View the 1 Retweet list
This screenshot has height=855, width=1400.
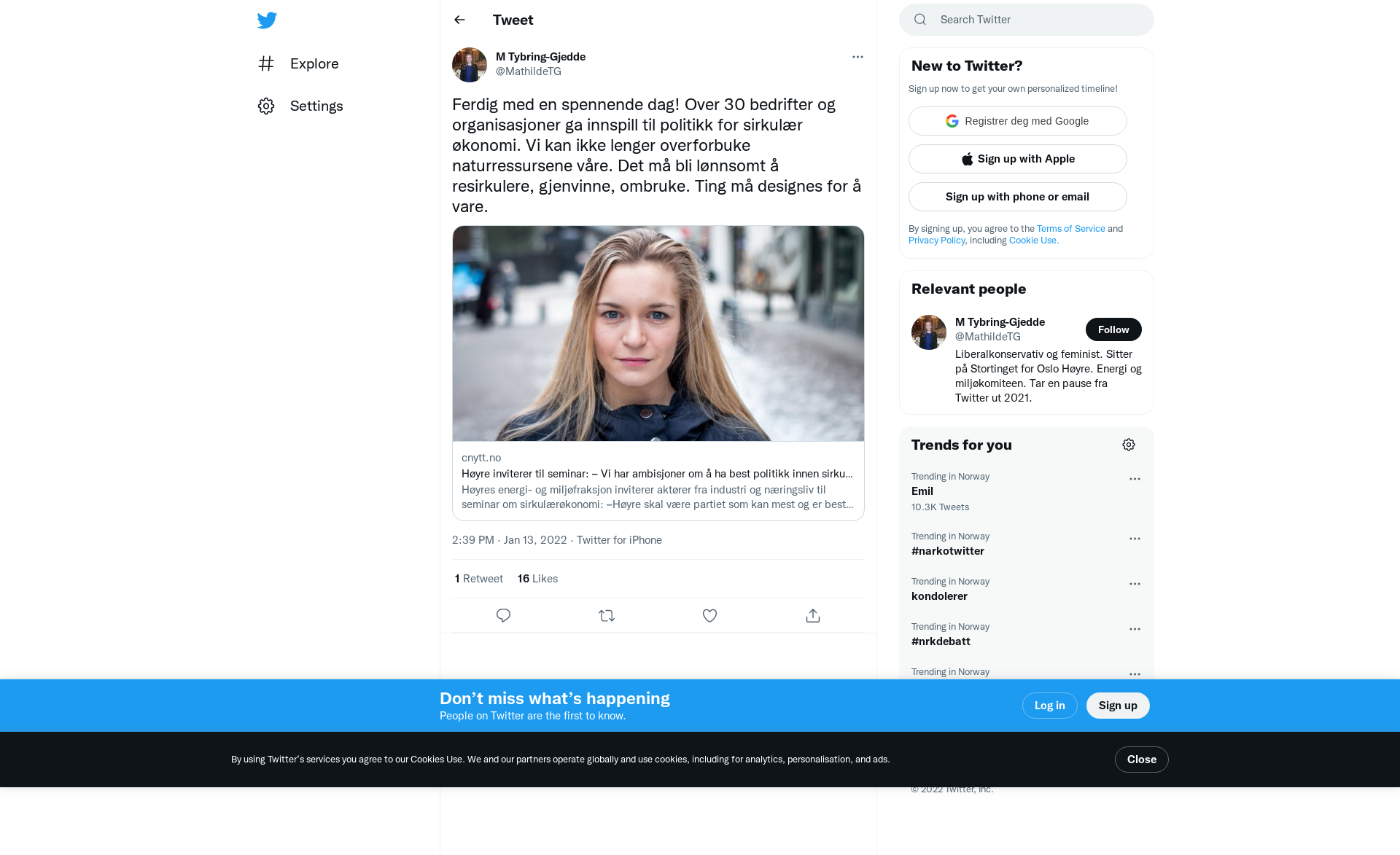[x=478, y=578]
